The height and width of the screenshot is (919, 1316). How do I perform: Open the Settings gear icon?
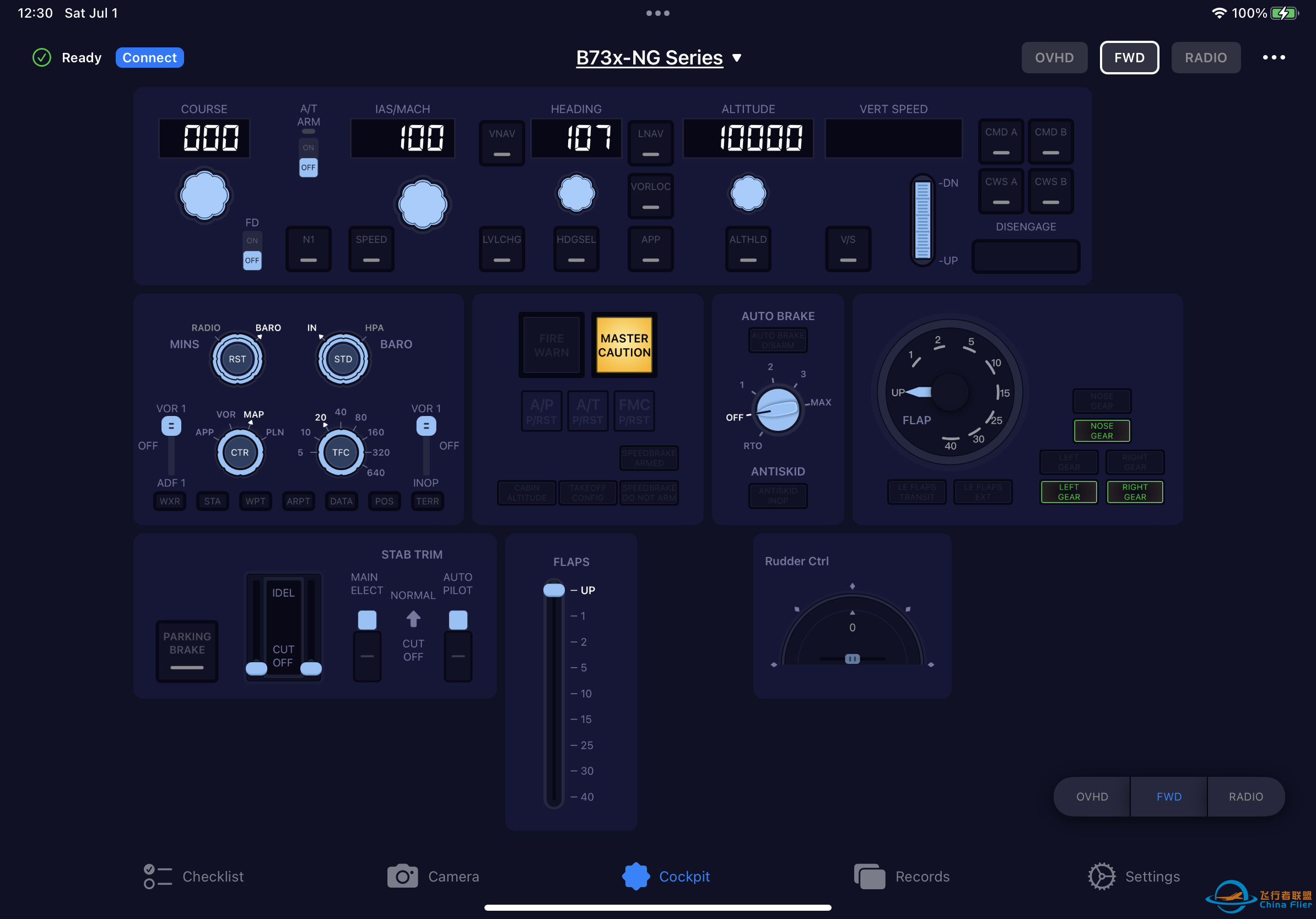click(1101, 876)
